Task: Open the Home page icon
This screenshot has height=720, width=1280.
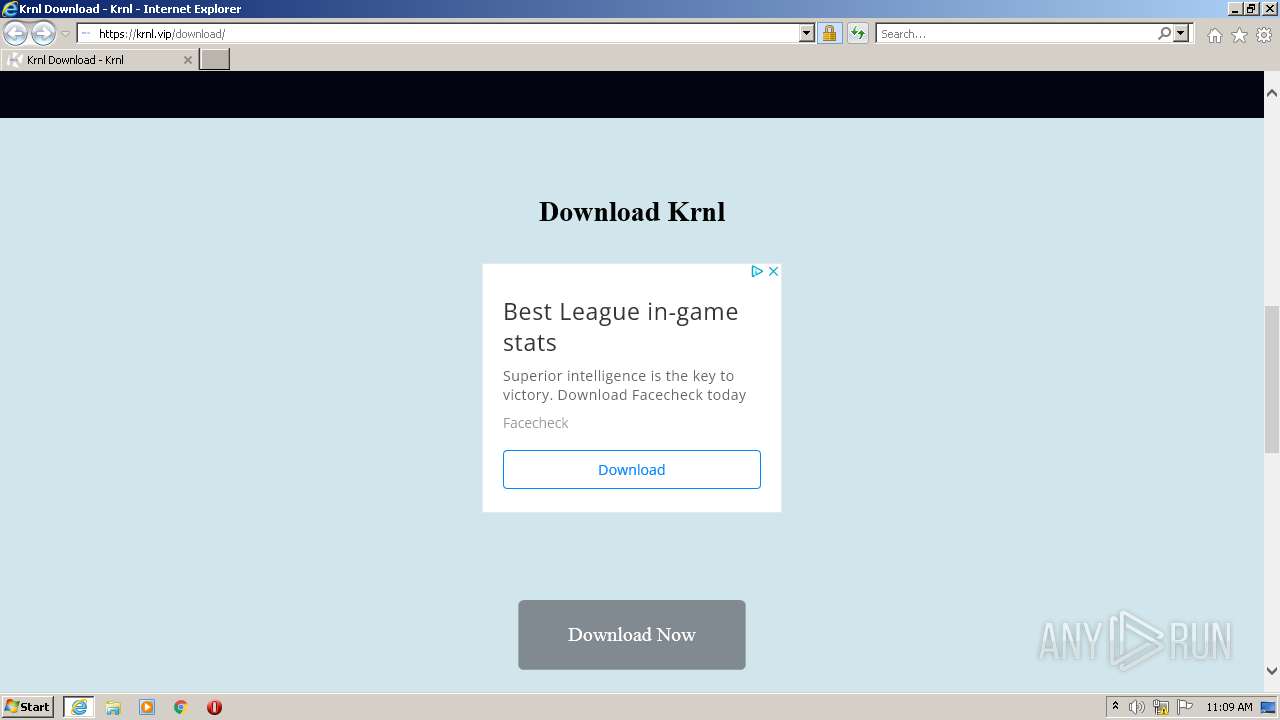Action: tap(1214, 35)
